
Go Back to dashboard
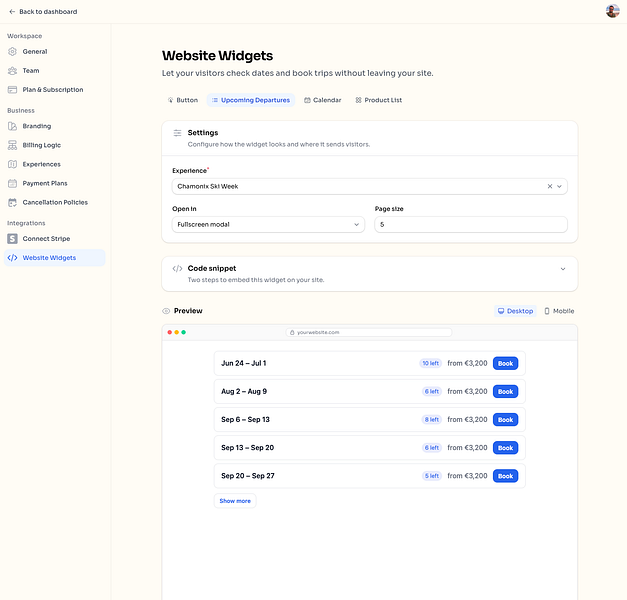click(x=43, y=12)
